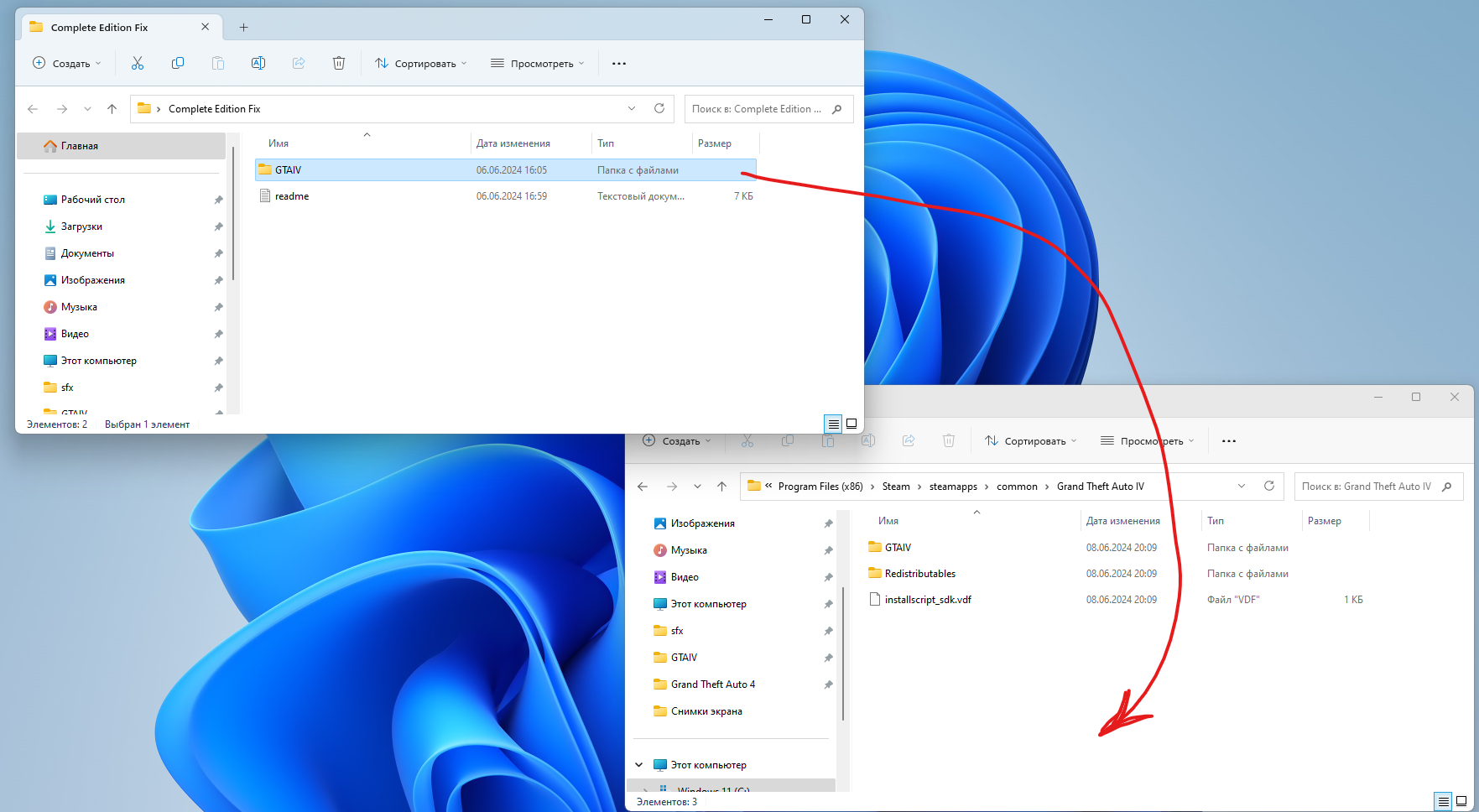This screenshot has width=1479, height=812.
Task: Refresh the Complete Edition Fix folder
Action: pyautogui.click(x=659, y=108)
